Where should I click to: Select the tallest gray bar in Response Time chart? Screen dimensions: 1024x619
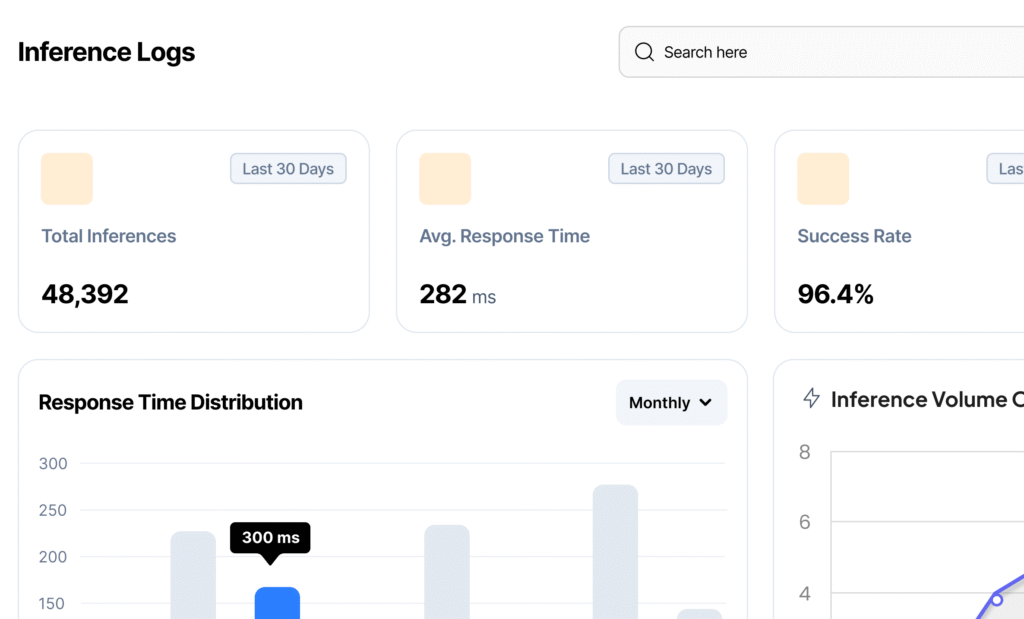tap(615, 550)
